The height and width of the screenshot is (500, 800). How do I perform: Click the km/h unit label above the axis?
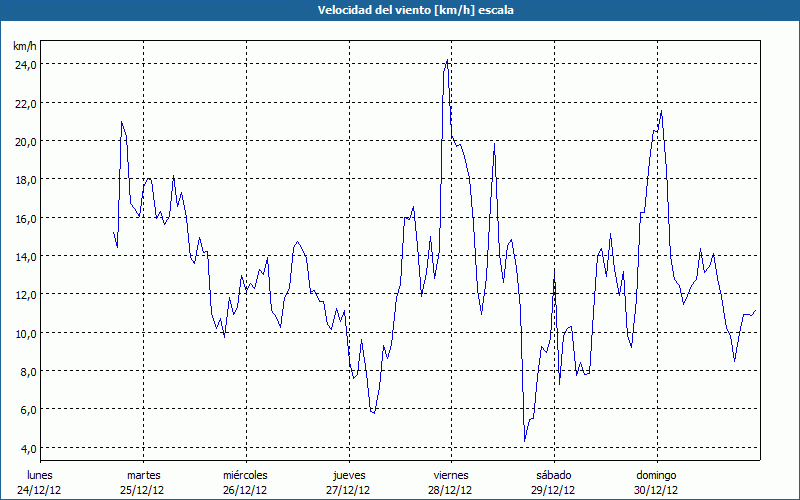click(x=24, y=46)
